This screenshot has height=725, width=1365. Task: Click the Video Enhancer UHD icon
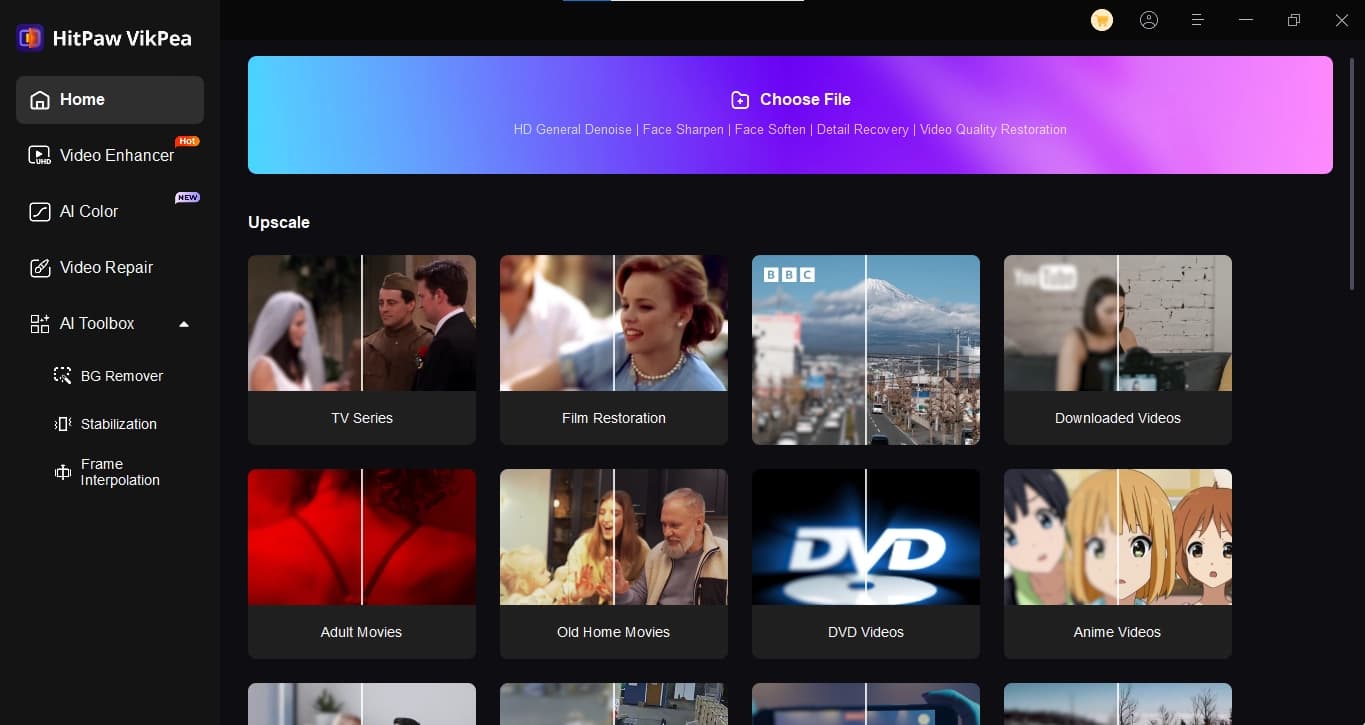[40, 156]
